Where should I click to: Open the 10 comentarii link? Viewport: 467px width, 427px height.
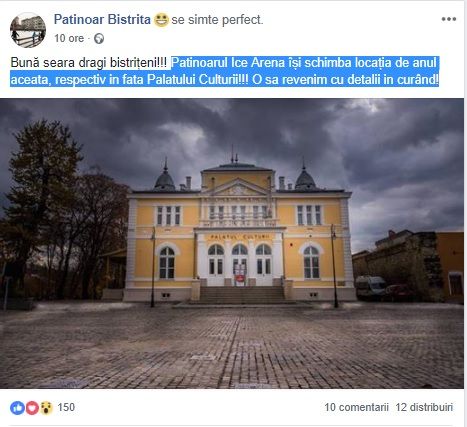[356, 407]
